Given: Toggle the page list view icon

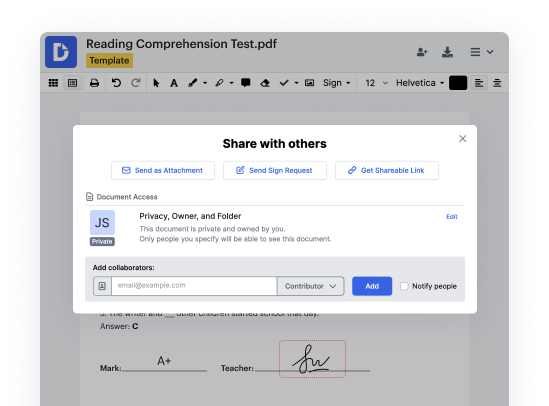Looking at the screenshot, I should click(x=72, y=83).
